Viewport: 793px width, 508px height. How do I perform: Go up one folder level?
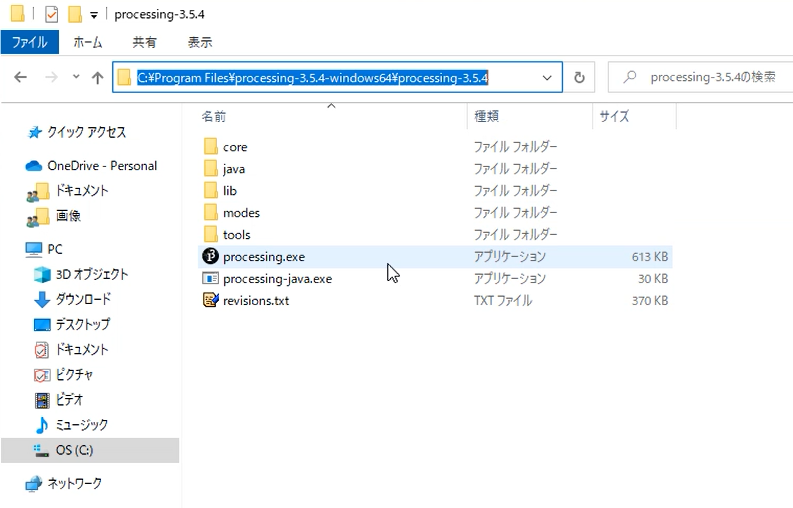[x=98, y=77]
